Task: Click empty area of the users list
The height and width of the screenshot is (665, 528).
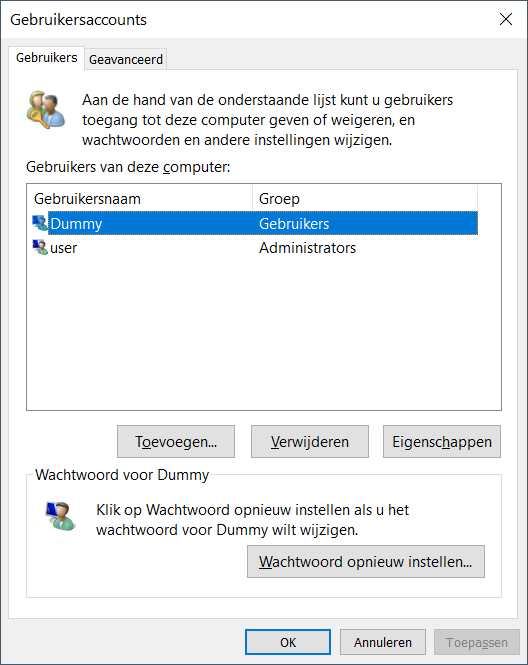Action: coord(263,333)
